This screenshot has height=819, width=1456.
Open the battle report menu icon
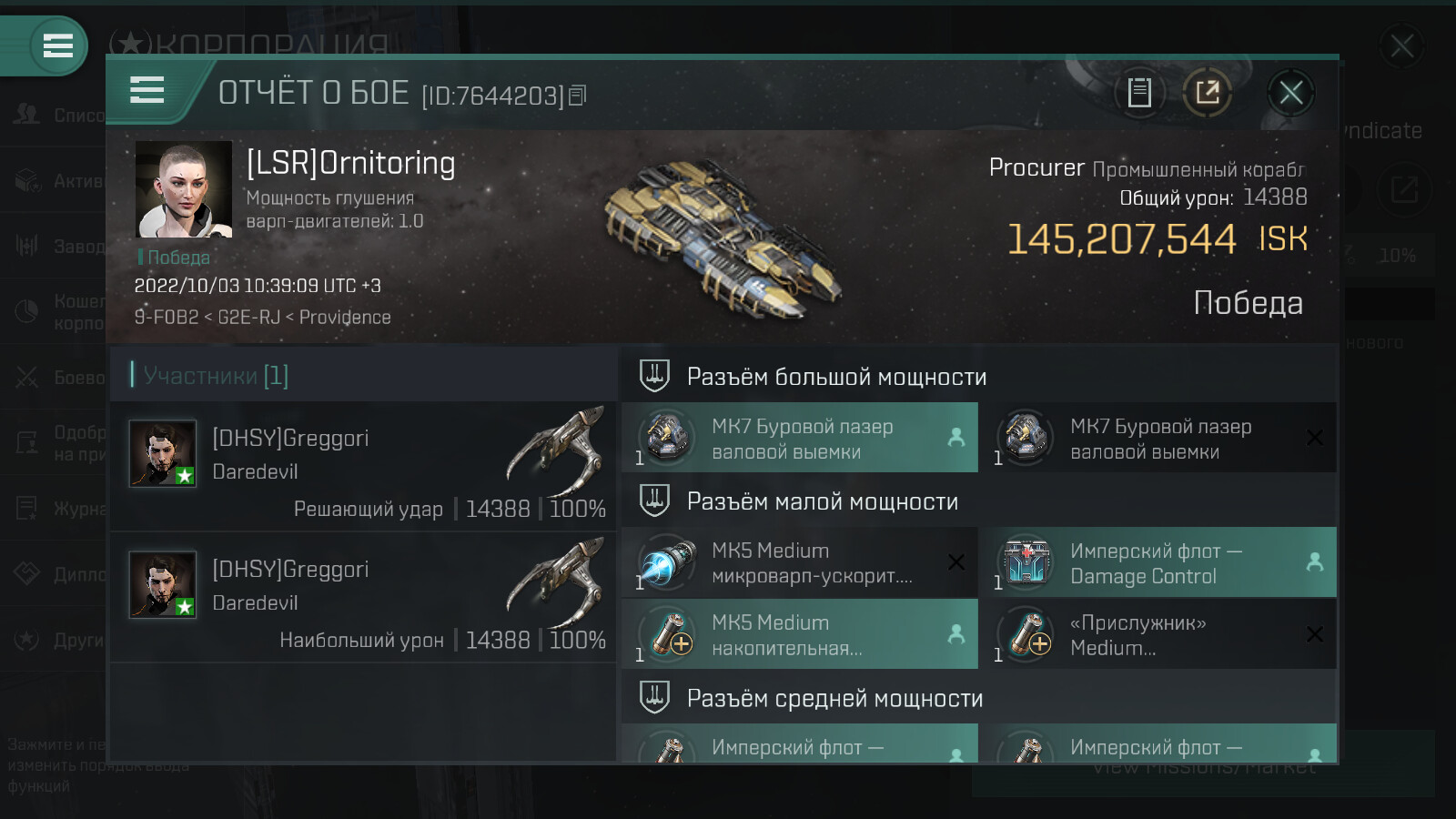[147, 91]
